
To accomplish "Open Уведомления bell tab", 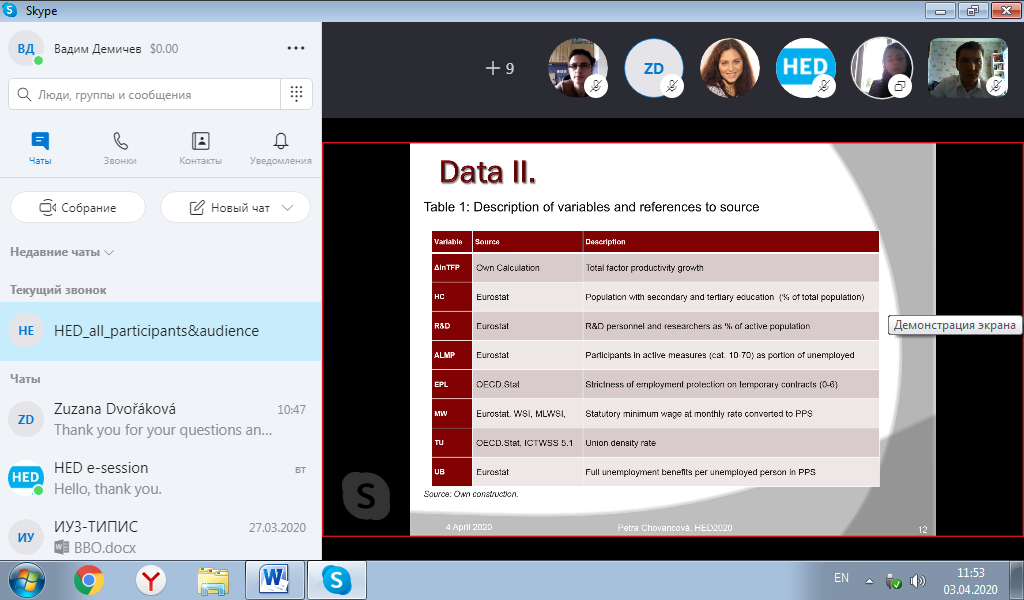I will [x=280, y=148].
